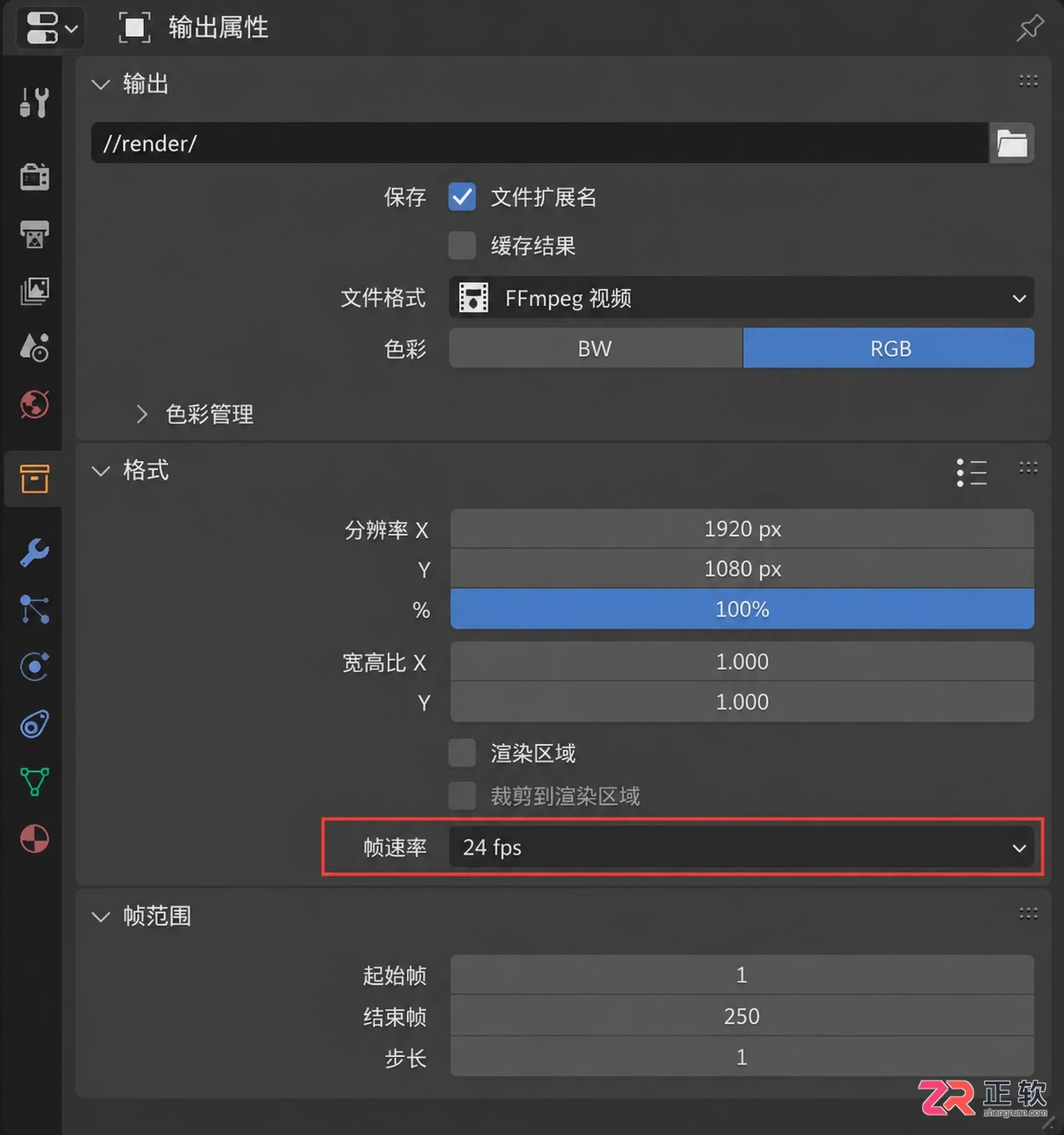1064x1135 pixels.
Task: Enable the 缓存结果 checkbox
Action: point(462,245)
